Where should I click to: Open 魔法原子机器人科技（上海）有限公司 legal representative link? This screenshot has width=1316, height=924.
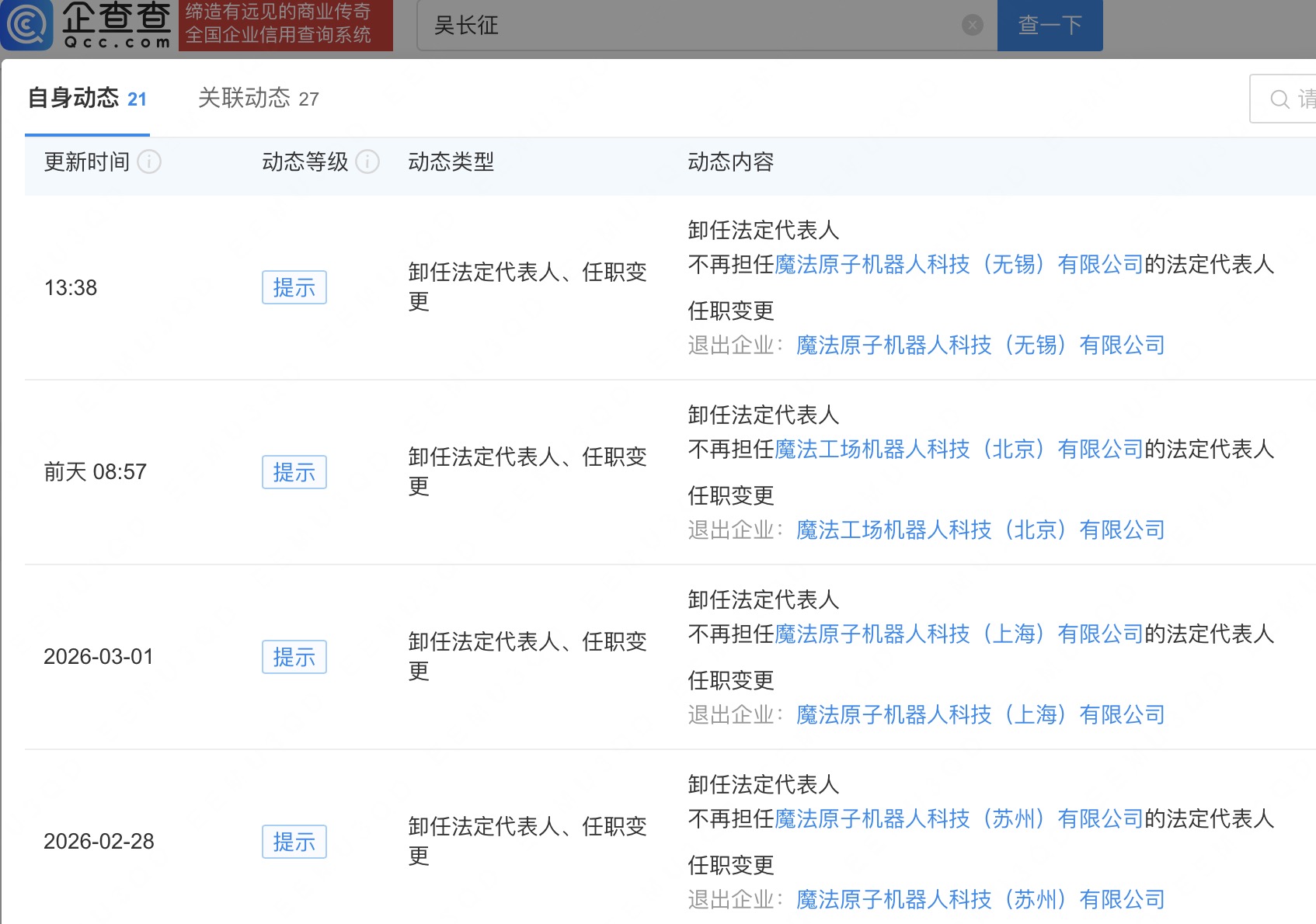coord(959,634)
